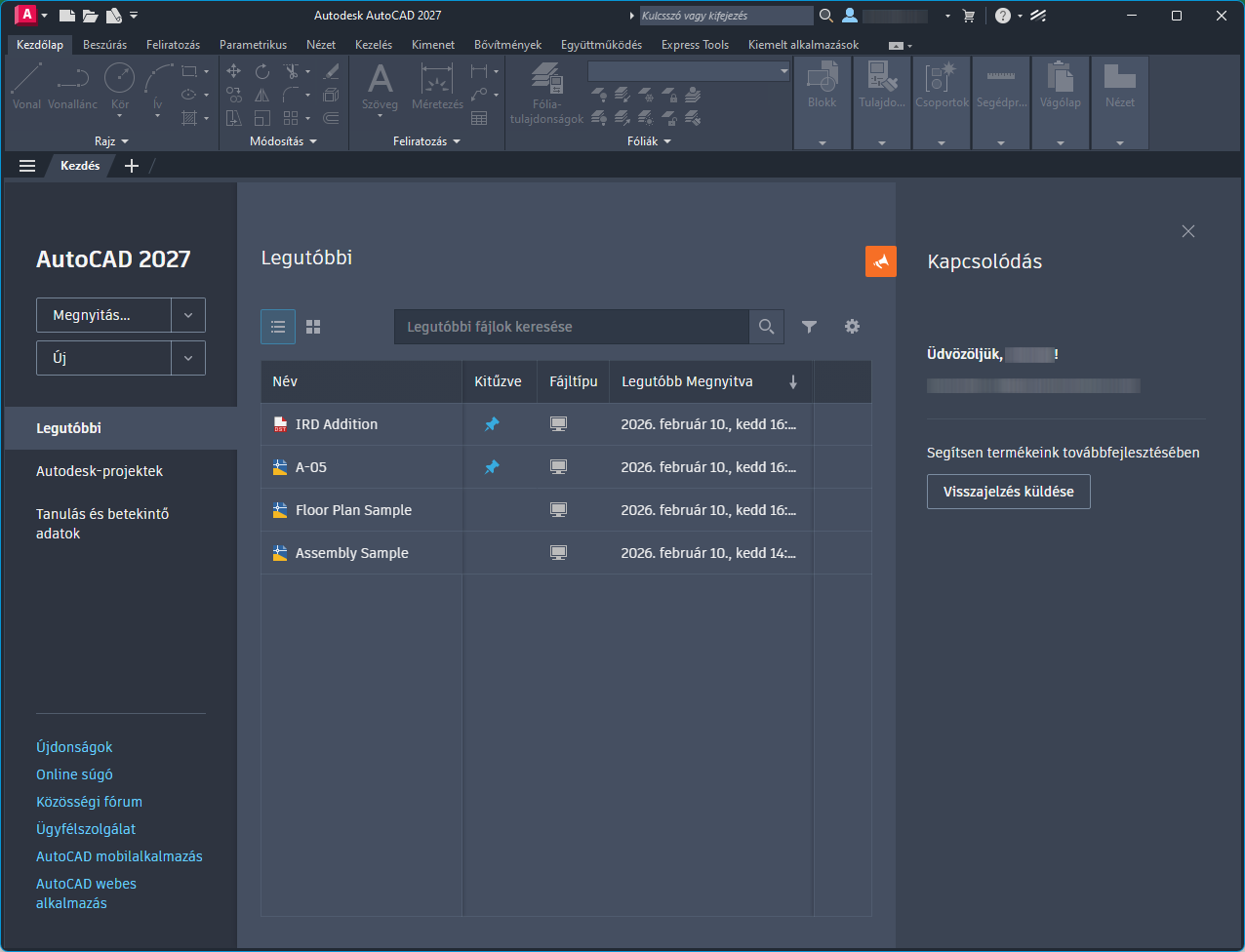Click the Open folder icon in quick access toolbar
Screen dimensions: 1245x952
[90, 16]
